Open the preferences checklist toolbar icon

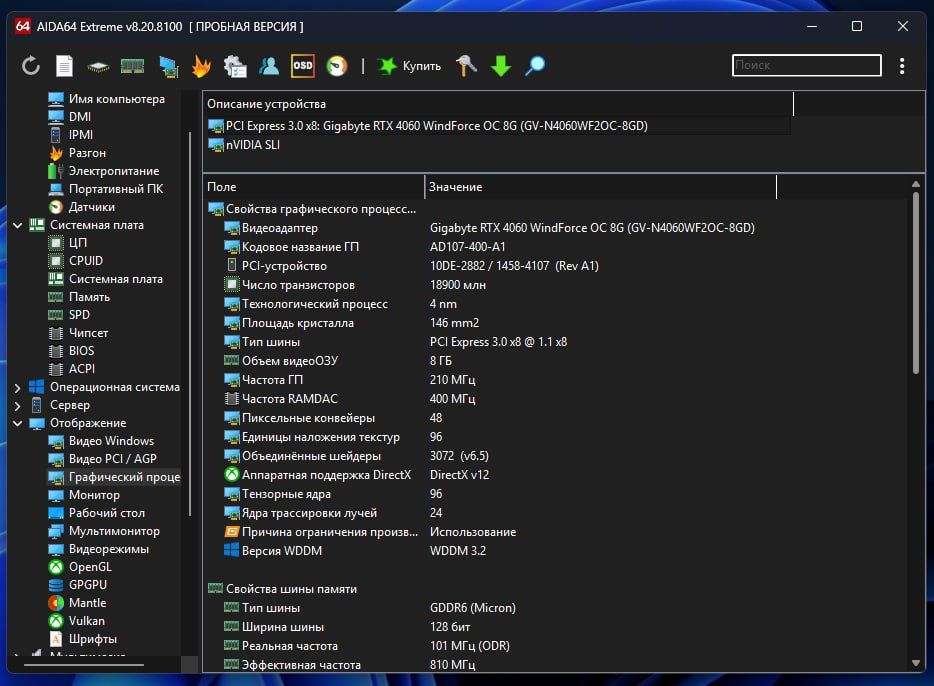pyautogui.click(x=235, y=66)
